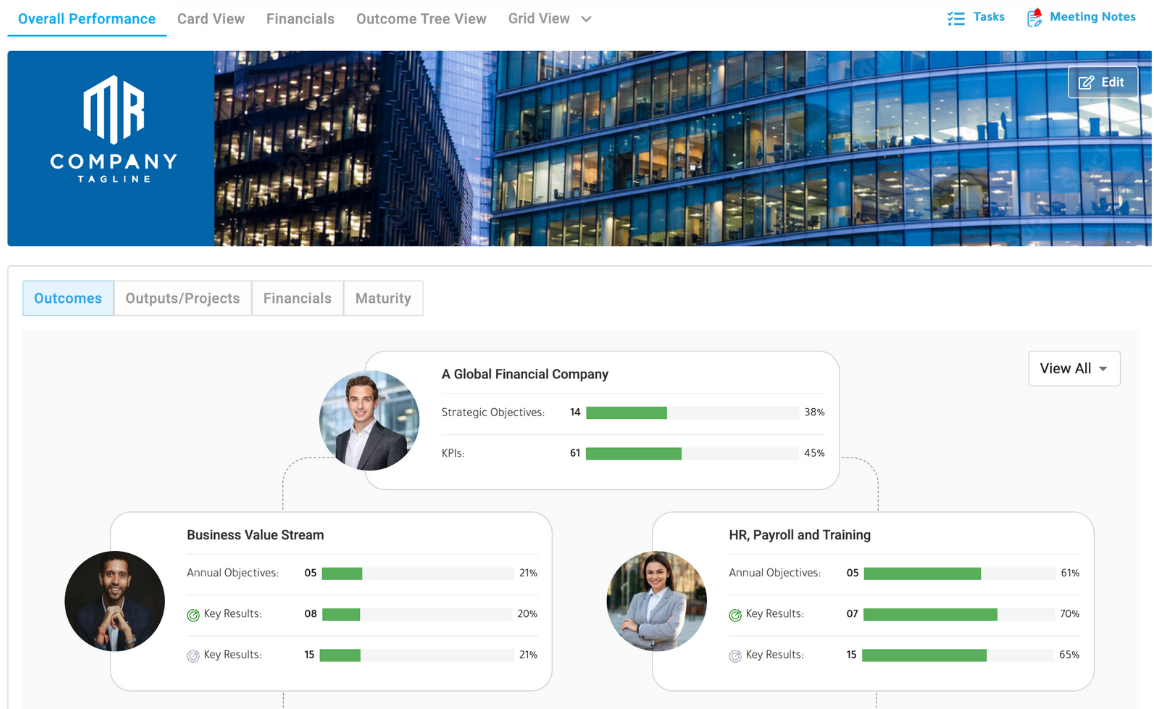The image size is (1154, 709).
Task: Click Key Results count 07
Action: coord(852,614)
